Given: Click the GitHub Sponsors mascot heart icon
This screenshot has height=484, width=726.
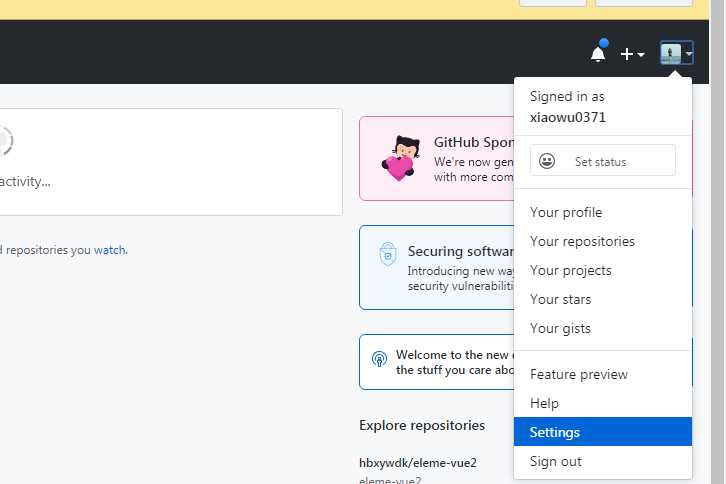Looking at the screenshot, I should click(x=401, y=158).
